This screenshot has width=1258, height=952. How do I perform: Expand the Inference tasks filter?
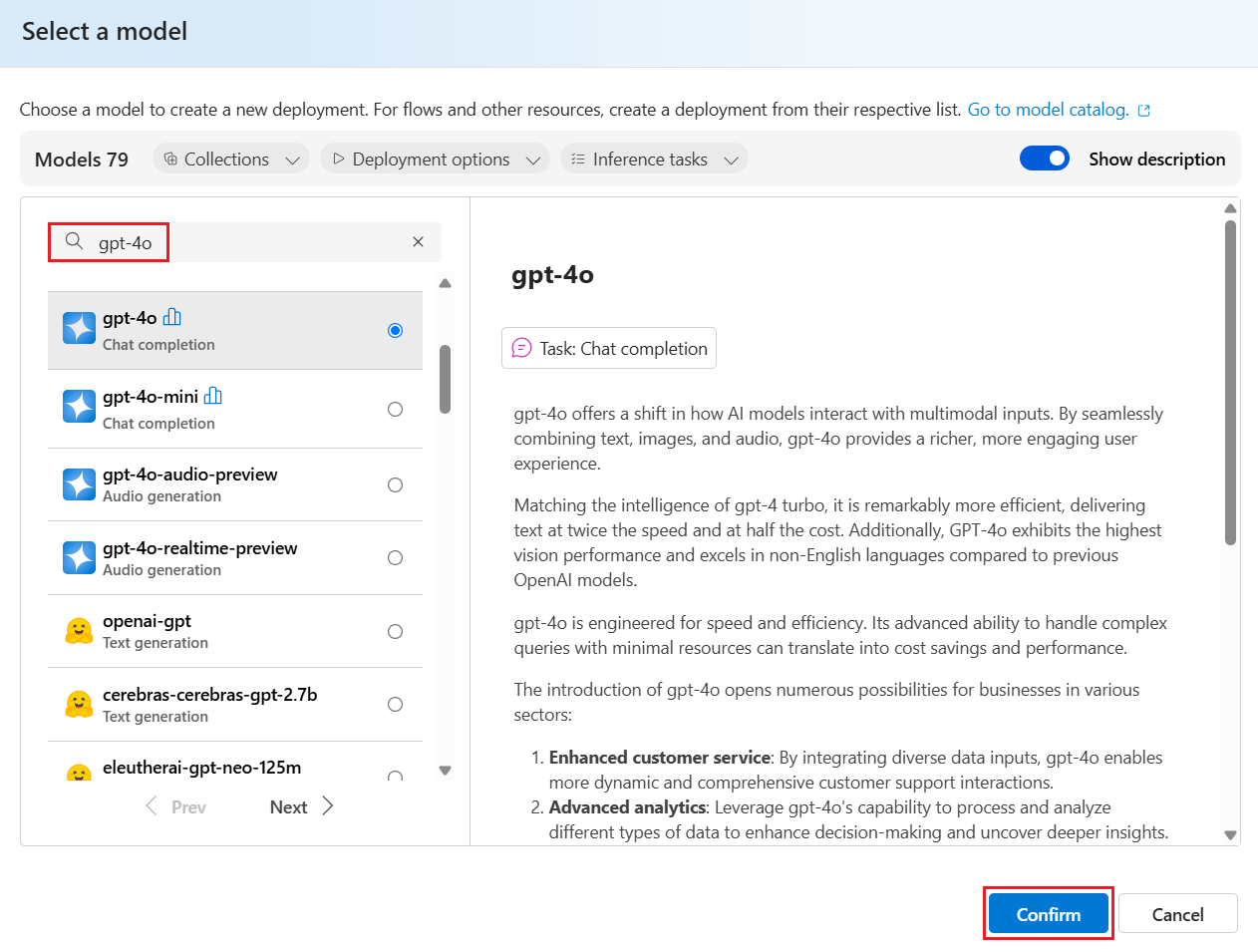(x=653, y=158)
